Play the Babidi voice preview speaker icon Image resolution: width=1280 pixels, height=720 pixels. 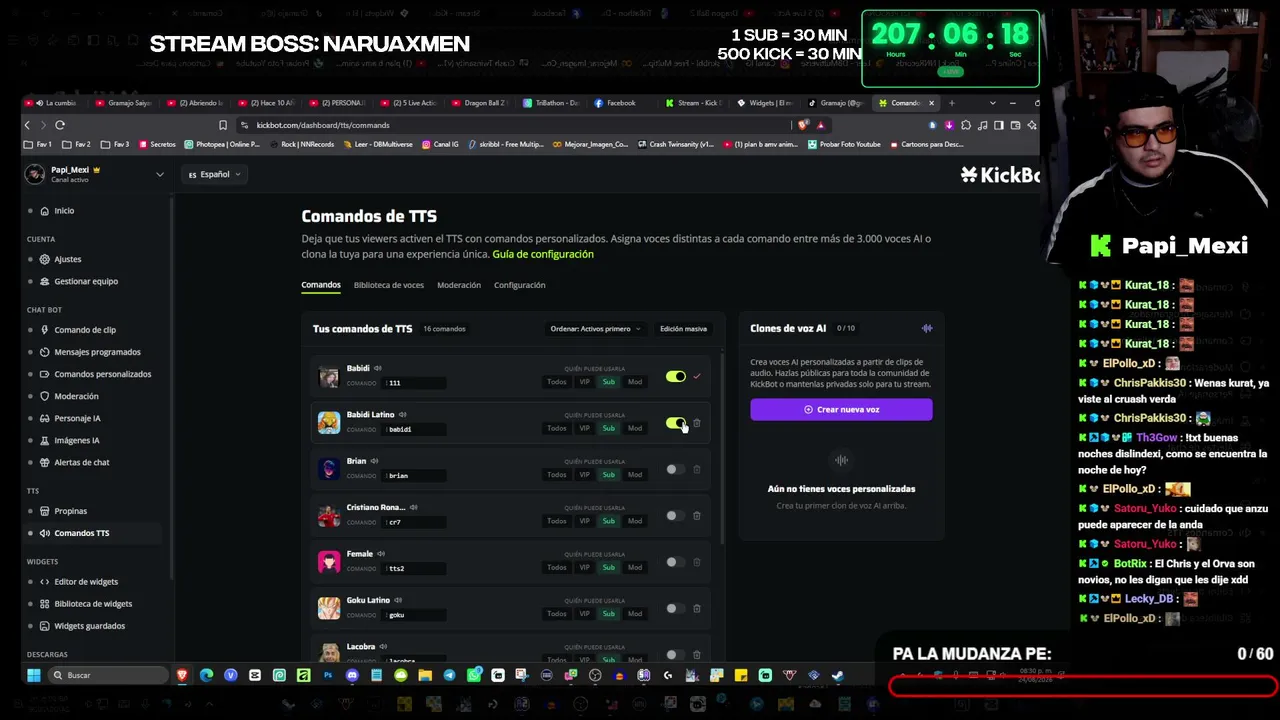(377, 368)
